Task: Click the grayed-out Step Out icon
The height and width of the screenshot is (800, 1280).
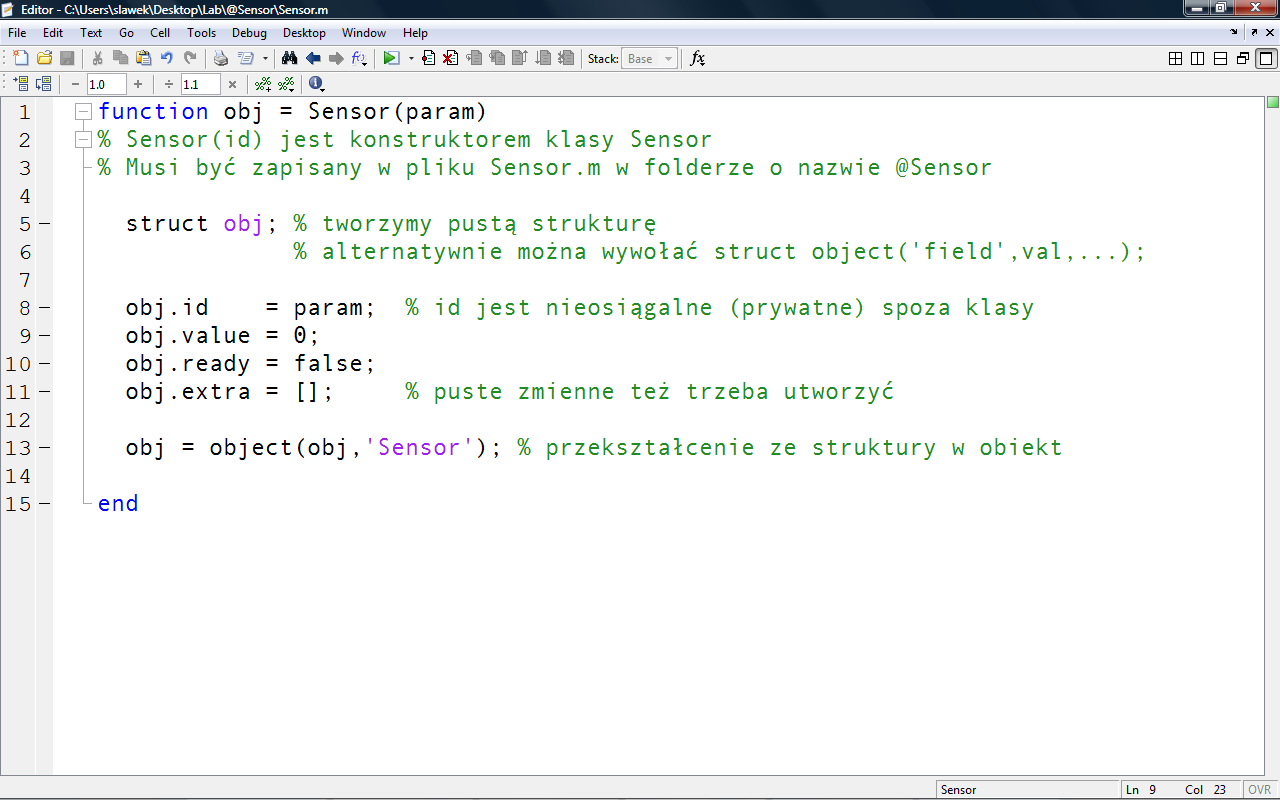Action: click(520, 59)
